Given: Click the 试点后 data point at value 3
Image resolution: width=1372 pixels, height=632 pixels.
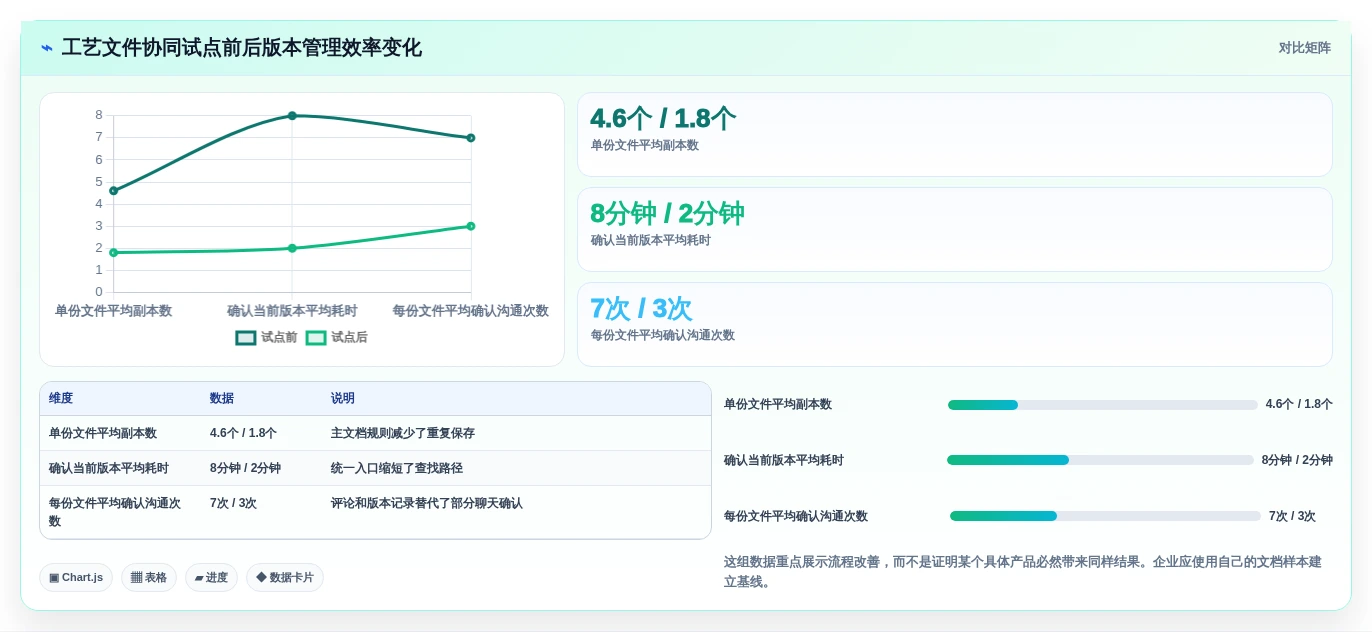Looking at the screenshot, I should (470, 226).
